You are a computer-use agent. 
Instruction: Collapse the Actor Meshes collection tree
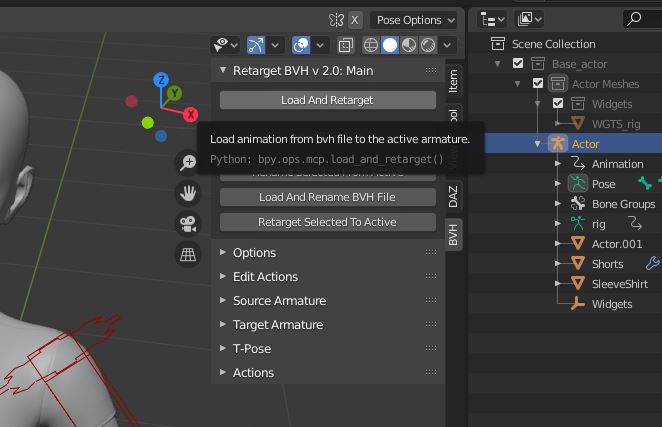pyautogui.click(x=518, y=84)
